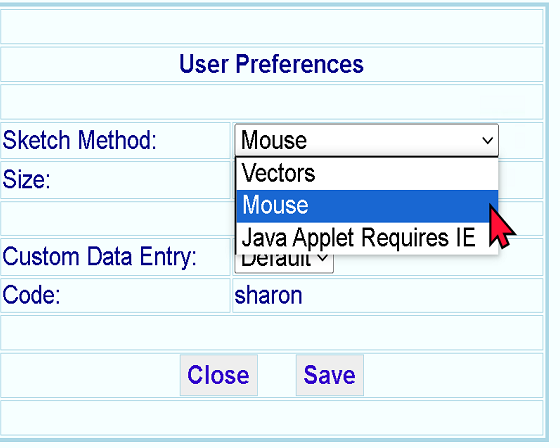Click the chevron on the Default dropdown
This screenshot has height=448, width=560.
coord(322,258)
